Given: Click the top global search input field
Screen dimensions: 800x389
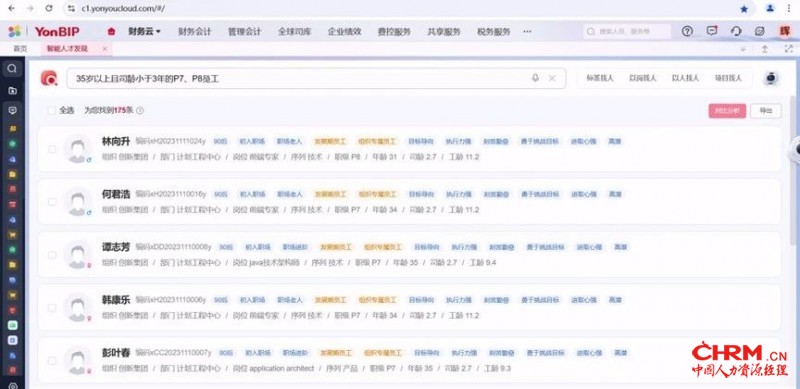Looking at the screenshot, I should click(627, 32).
